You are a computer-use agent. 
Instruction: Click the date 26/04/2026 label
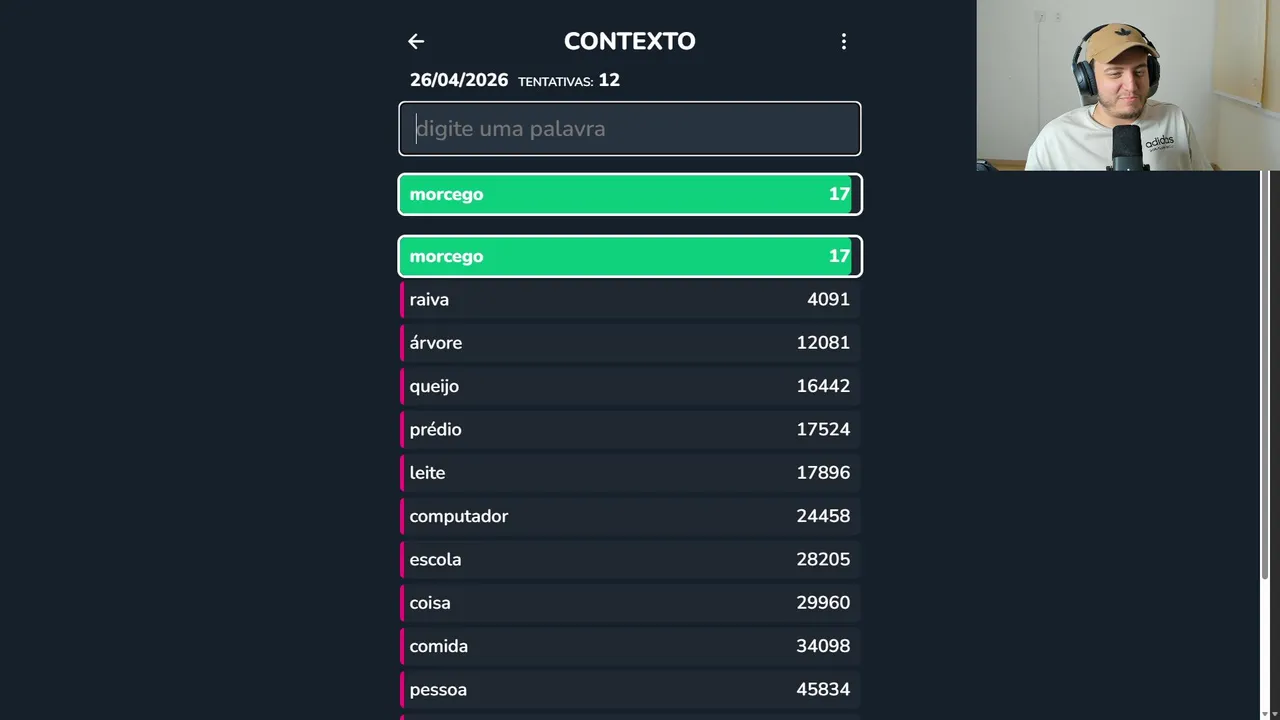(459, 80)
